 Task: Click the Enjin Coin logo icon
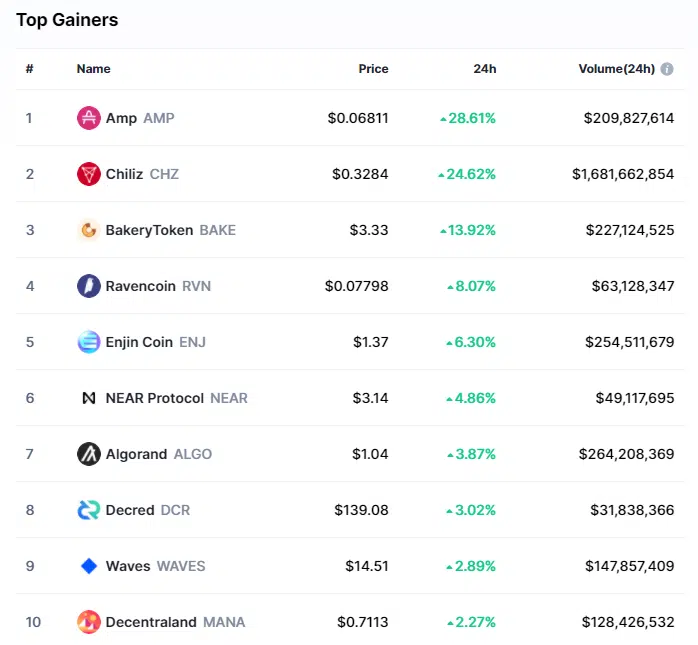[x=89, y=342]
